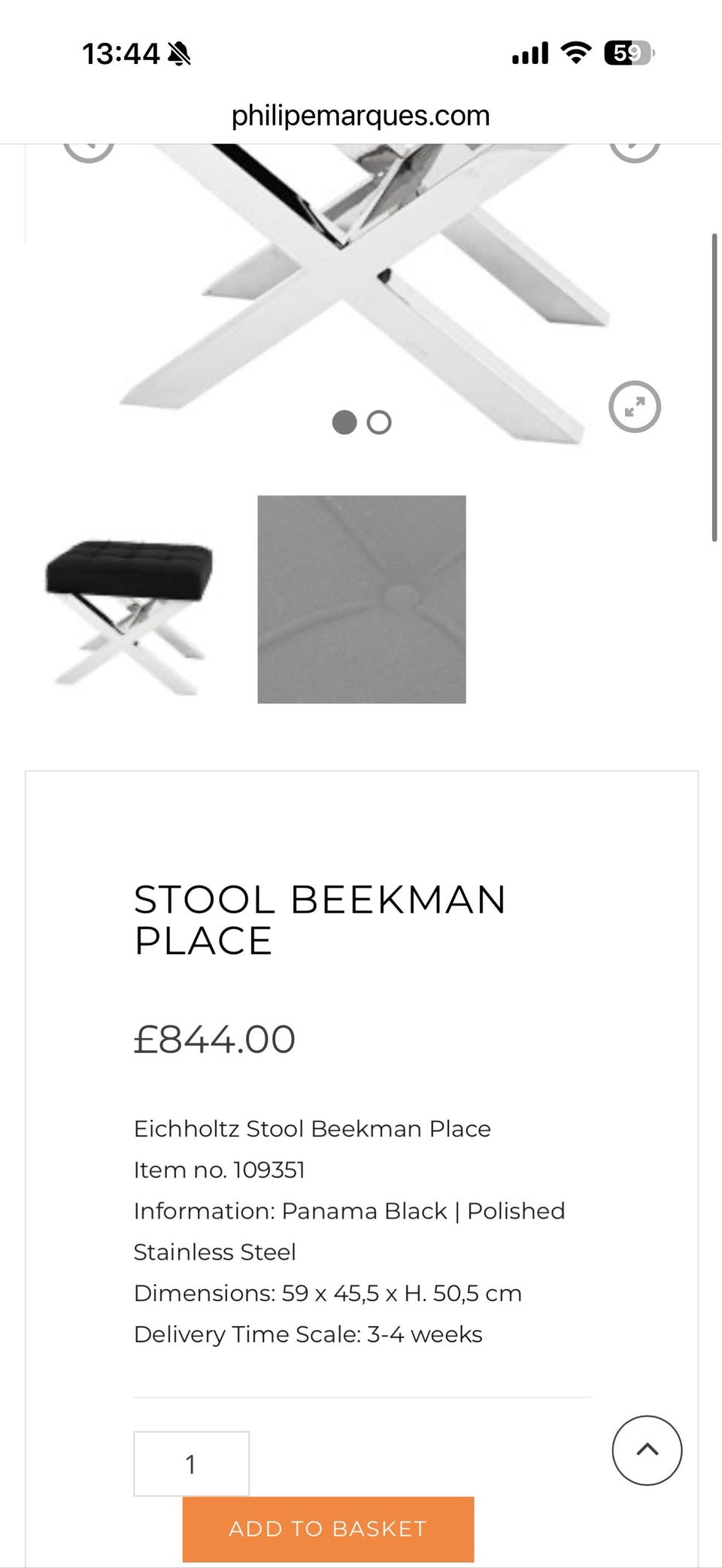722x1568 pixels.
Task: Tap the scroll-to-top arrow button
Action: [x=647, y=1450]
